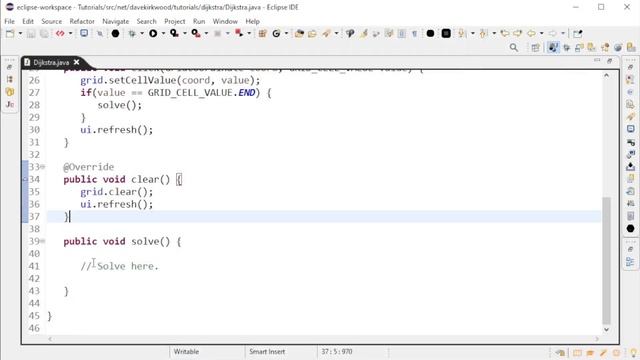The image size is (640, 360).
Task: Click the Coverage run icon
Action: click(174, 33)
